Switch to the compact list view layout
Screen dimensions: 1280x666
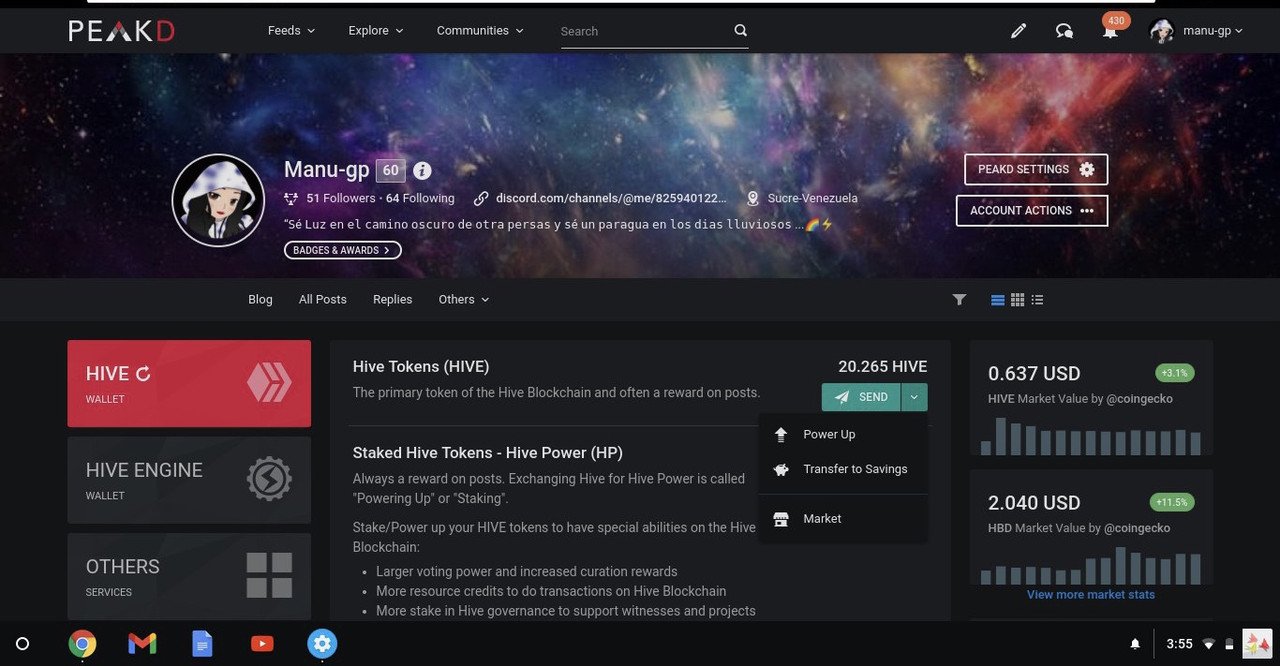1038,299
